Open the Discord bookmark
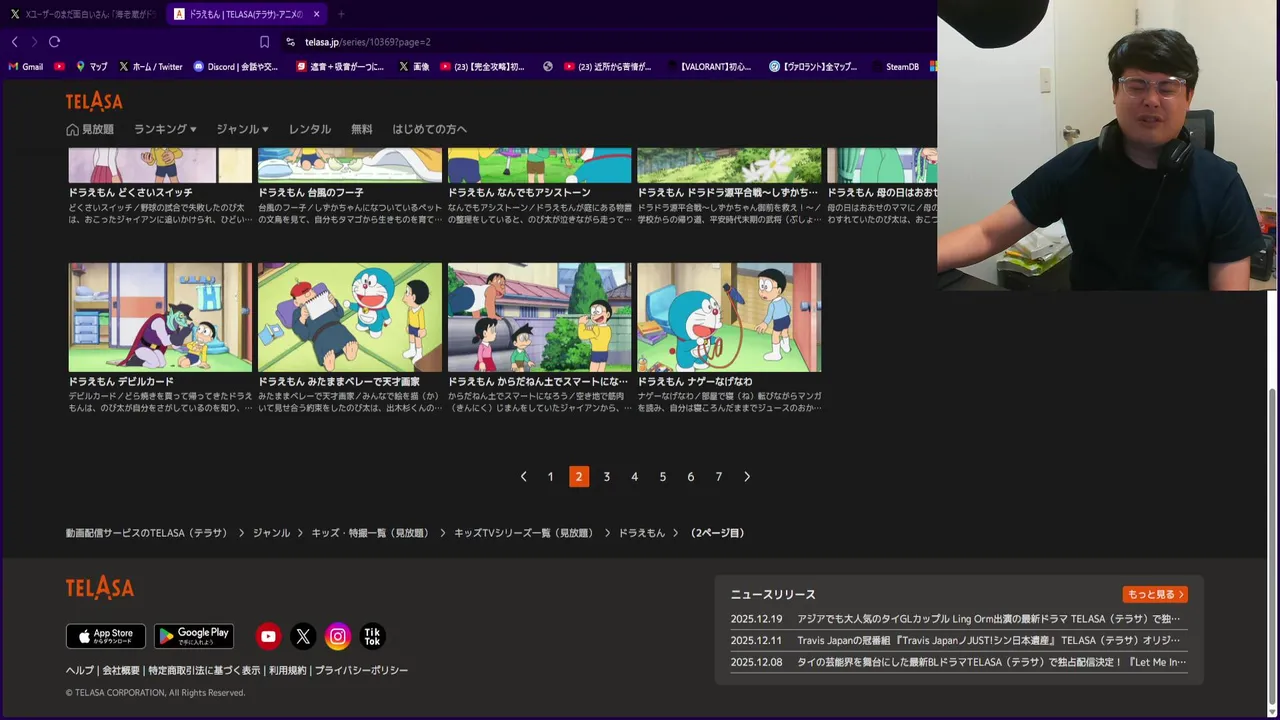 point(236,67)
